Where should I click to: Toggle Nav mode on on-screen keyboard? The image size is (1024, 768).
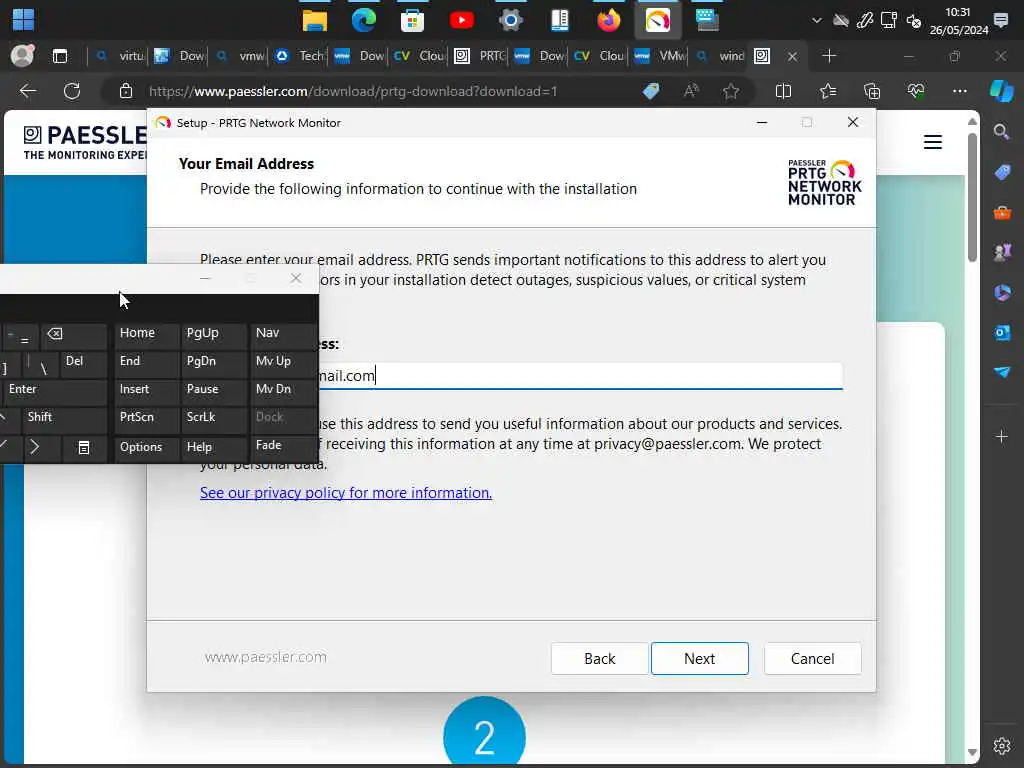pyautogui.click(x=283, y=336)
